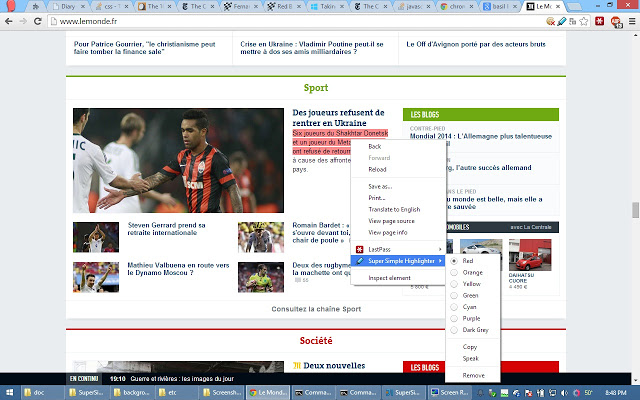Click the www.lemonde.fr address bar
Viewport: 640px width, 400px height.
tap(296, 21)
